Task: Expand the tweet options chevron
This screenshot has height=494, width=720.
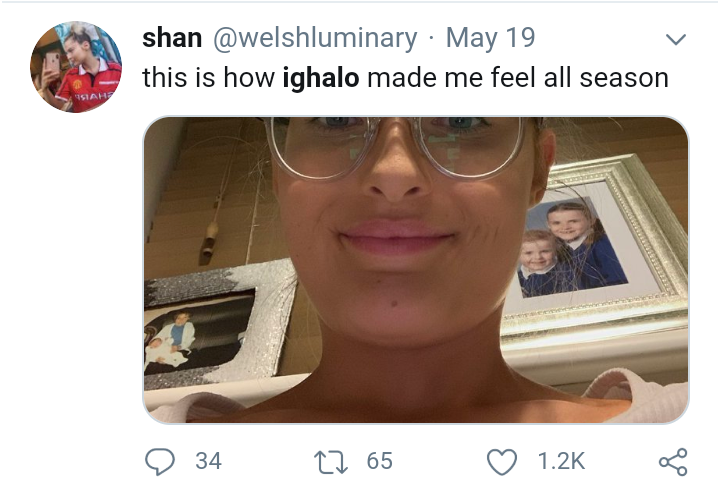Action: 676,40
